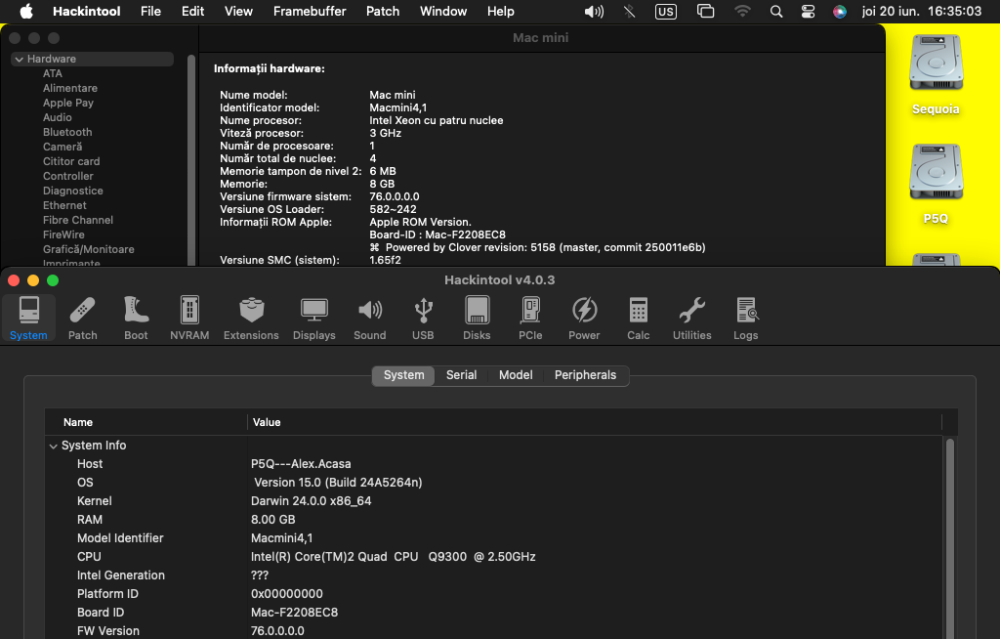The image size is (1000, 639).
Task: Select ATA in the hardware sidebar
Action: 52,73
